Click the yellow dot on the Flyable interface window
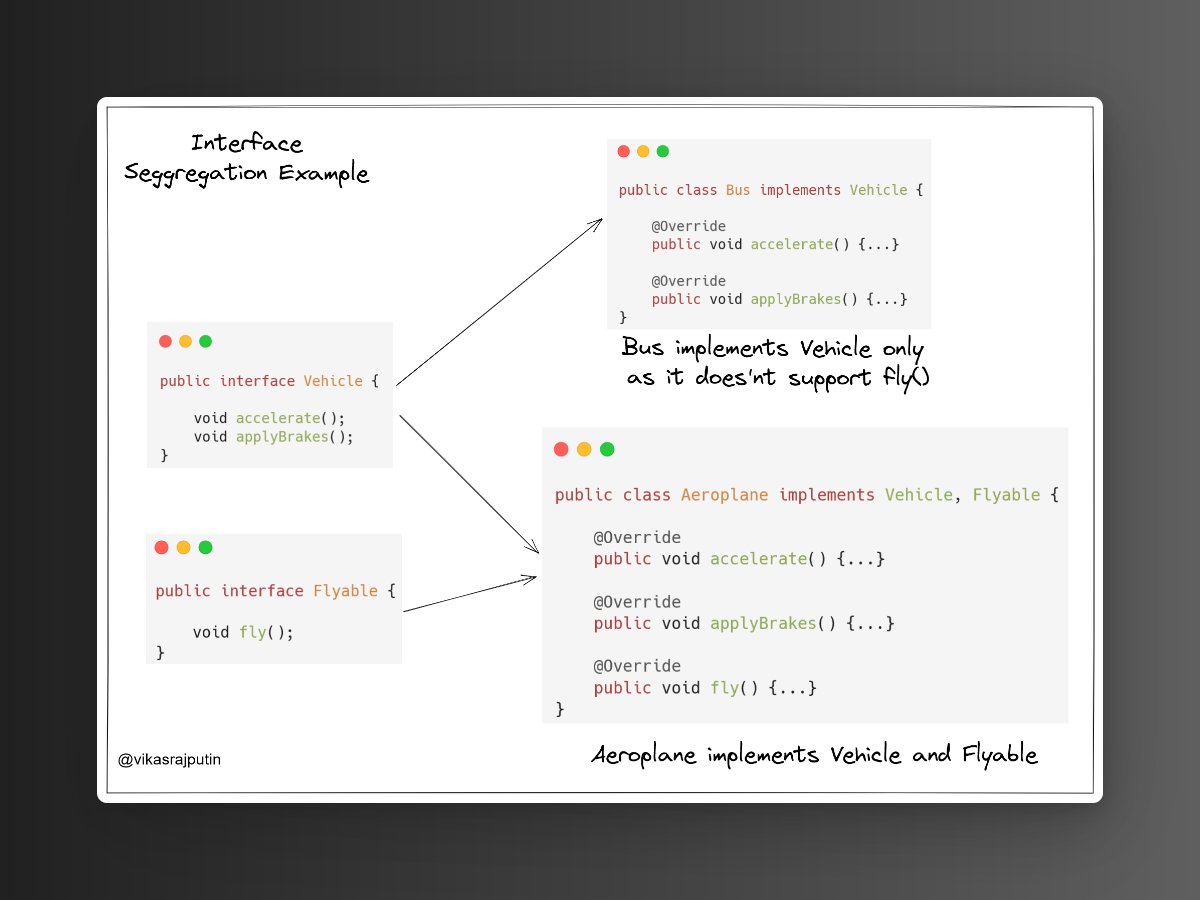The image size is (1200, 900). (x=185, y=547)
